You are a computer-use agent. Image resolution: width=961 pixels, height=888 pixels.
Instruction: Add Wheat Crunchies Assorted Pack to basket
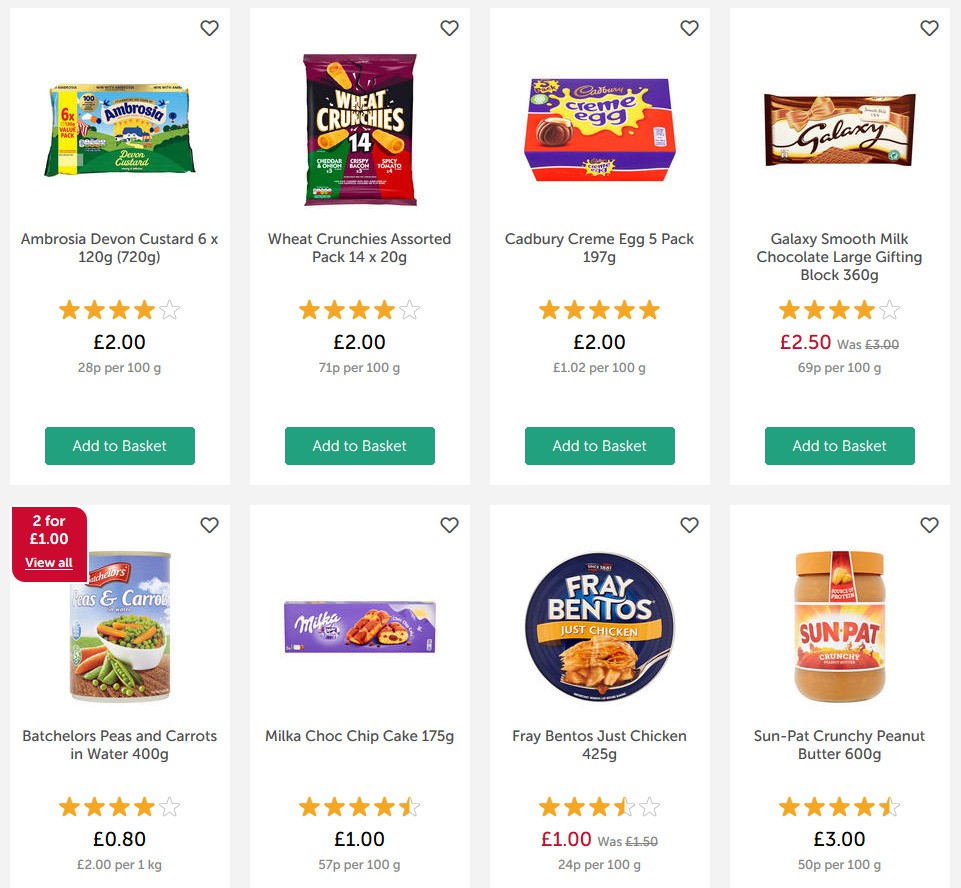click(x=359, y=446)
